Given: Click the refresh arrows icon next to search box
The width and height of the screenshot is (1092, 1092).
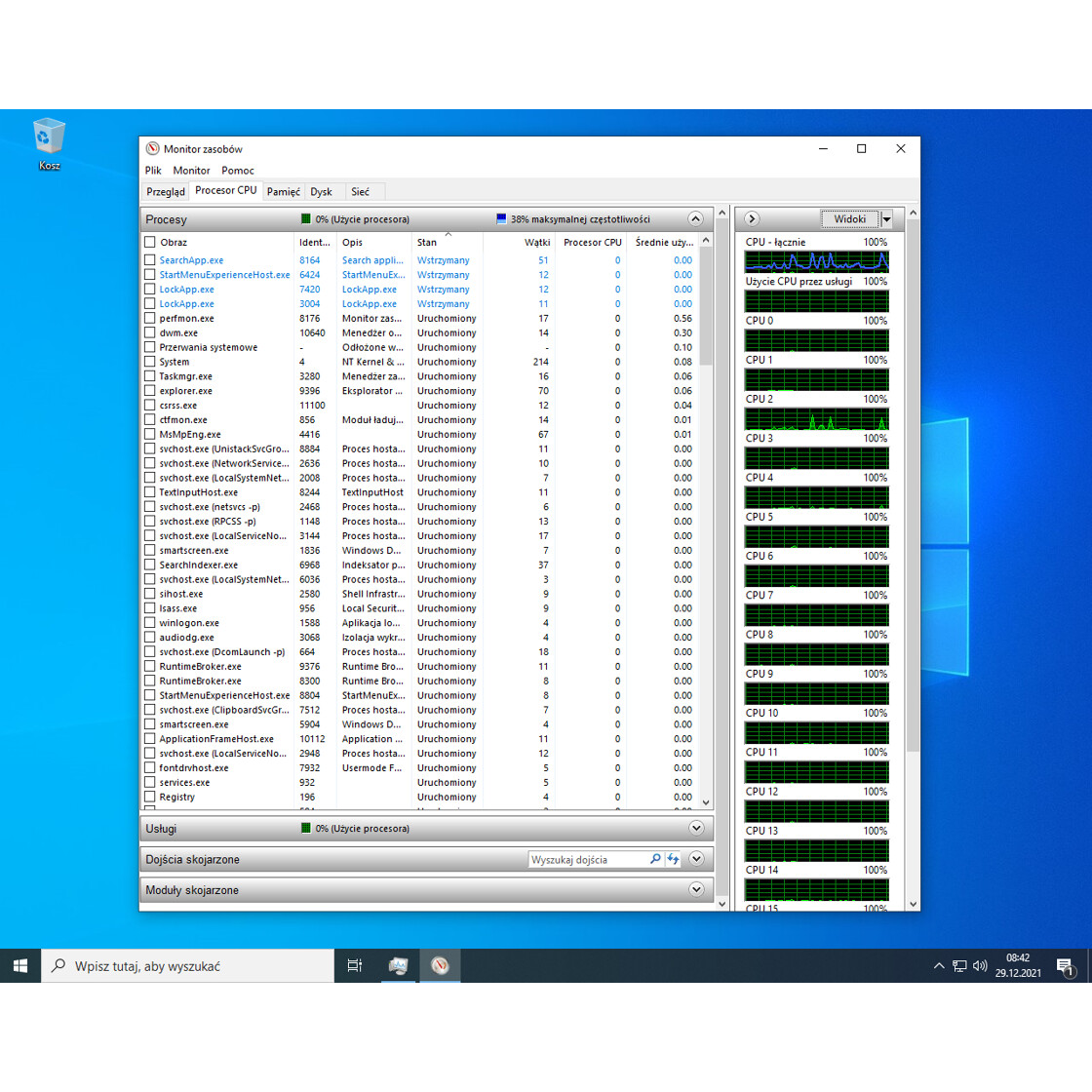Looking at the screenshot, I should [673, 859].
